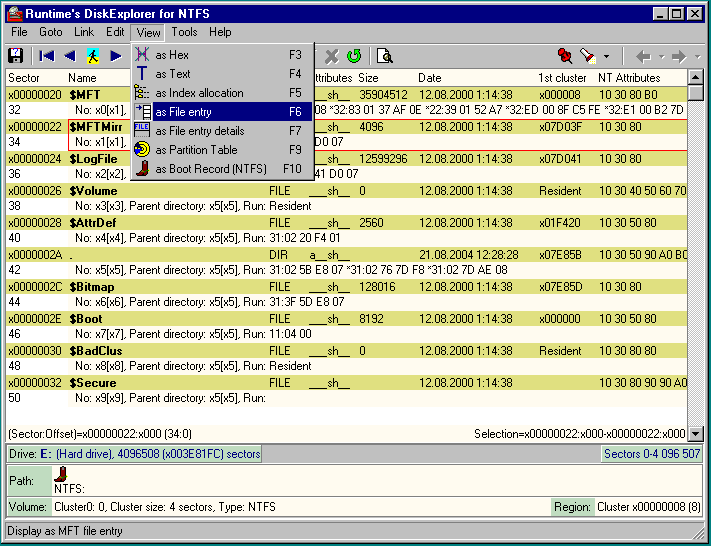Click first cluster value x01F420

tap(560, 223)
